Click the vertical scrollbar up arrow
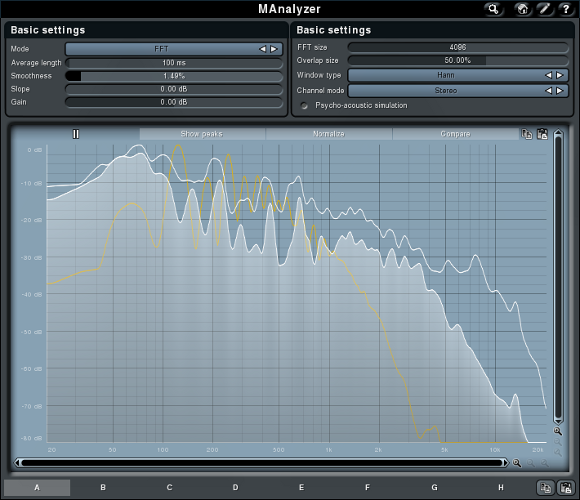Image resolution: width=580 pixels, height=500 pixels. point(558,133)
